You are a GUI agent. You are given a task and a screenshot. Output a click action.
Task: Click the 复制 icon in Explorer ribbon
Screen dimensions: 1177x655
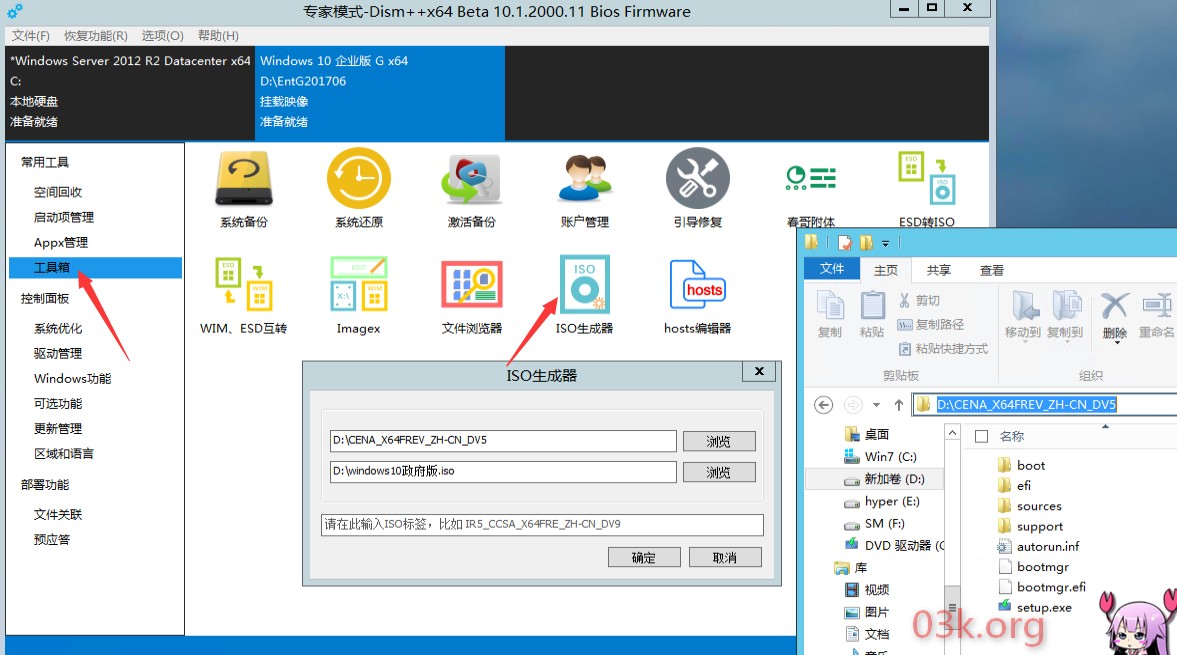click(829, 315)
